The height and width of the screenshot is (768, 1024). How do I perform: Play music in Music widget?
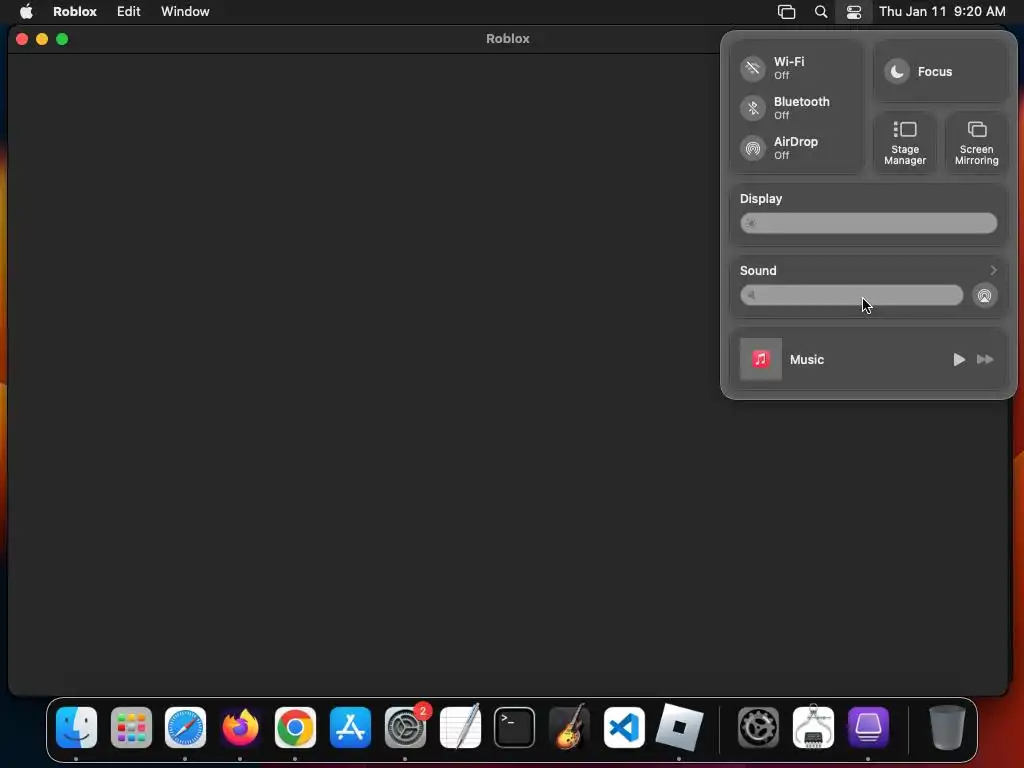coord(959,359)
